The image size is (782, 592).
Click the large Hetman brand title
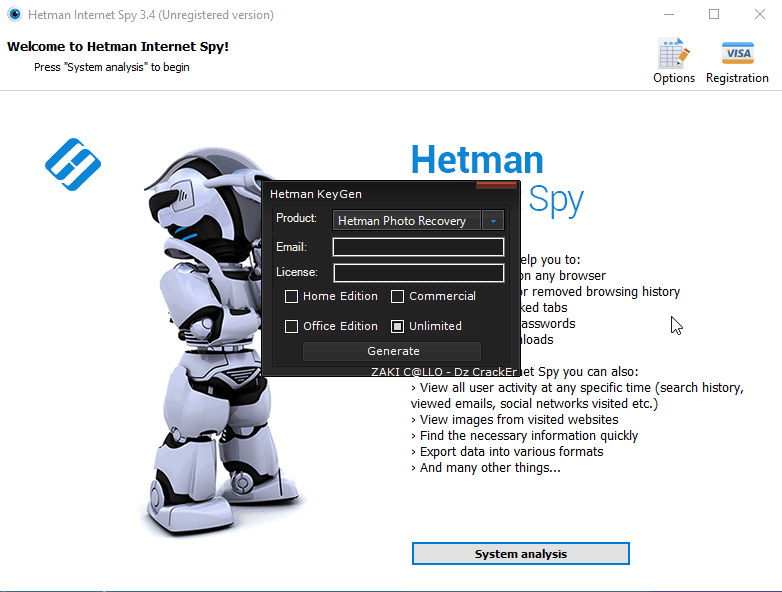click(x=477, y=160)
